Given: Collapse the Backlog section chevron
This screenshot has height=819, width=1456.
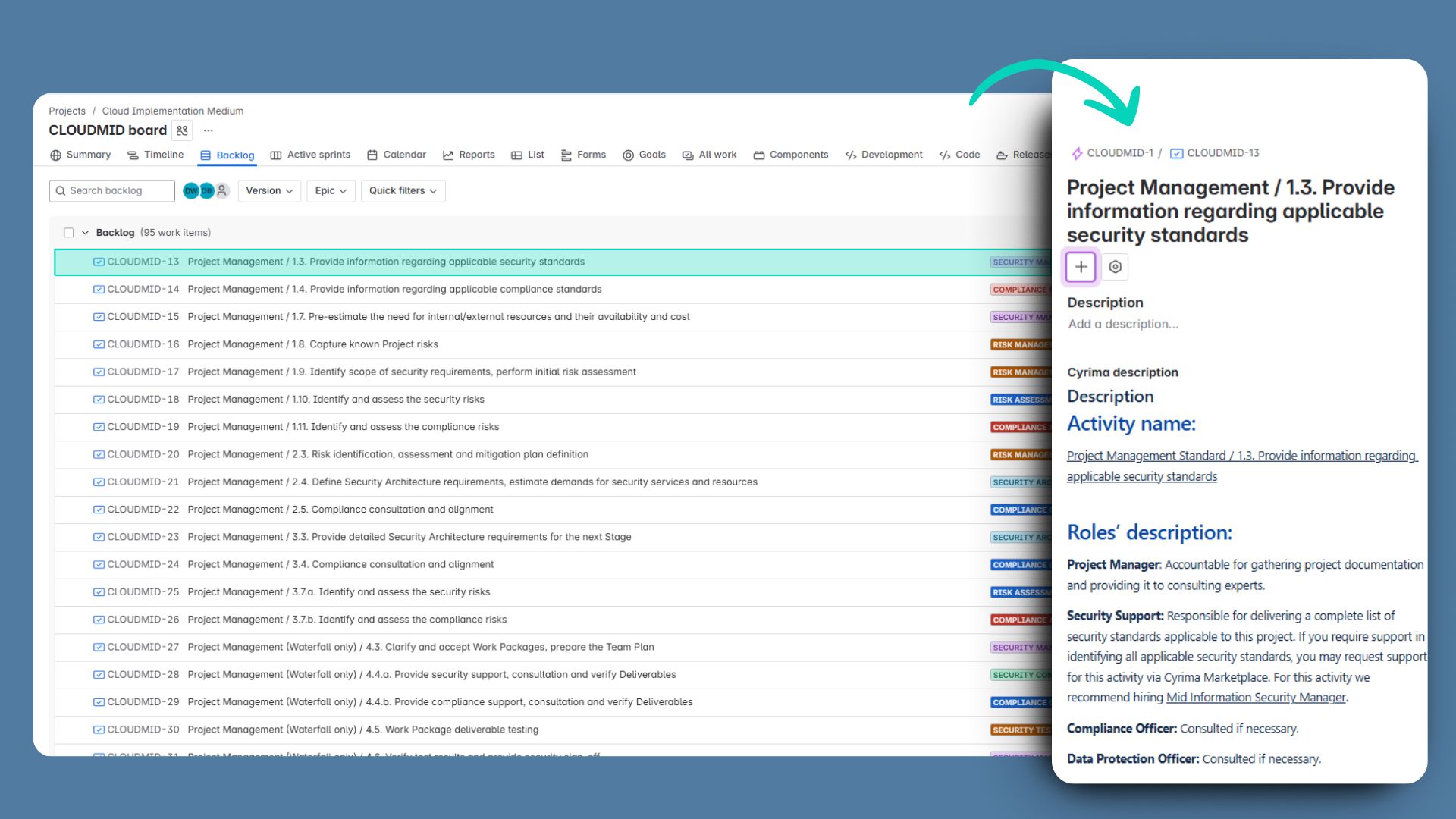Looking at the screenshot, I should point(85,233).
